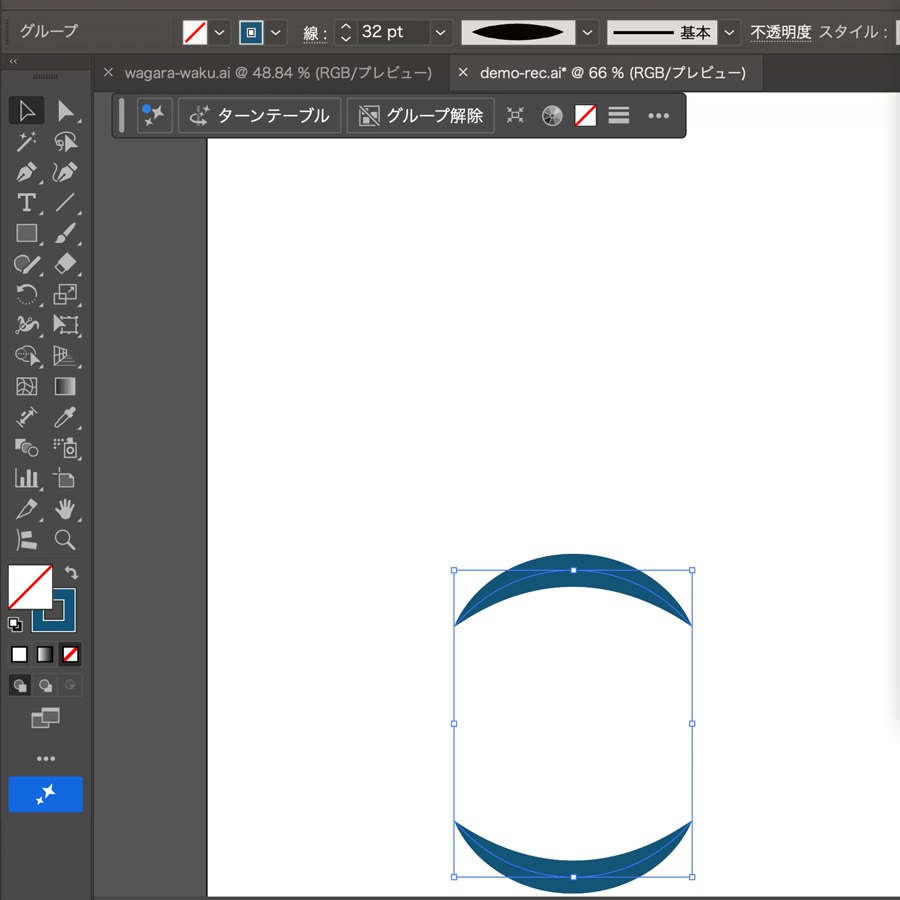Activate the Curvature tool

[65, 172]
